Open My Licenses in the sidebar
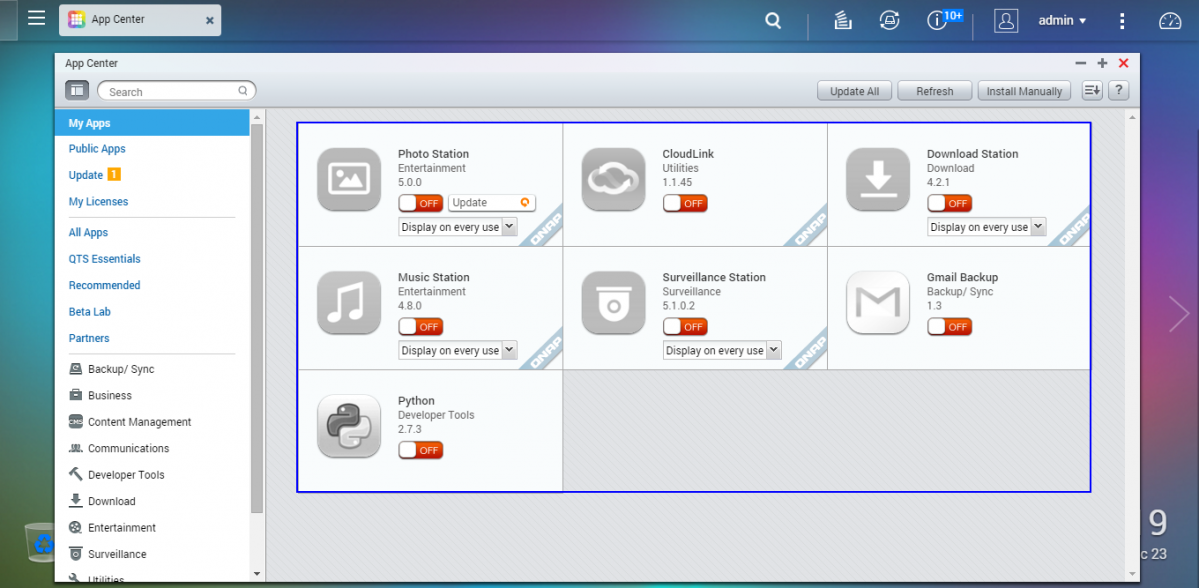The width and height of the screenshot is (1199, 588). (x=99, y=202)
